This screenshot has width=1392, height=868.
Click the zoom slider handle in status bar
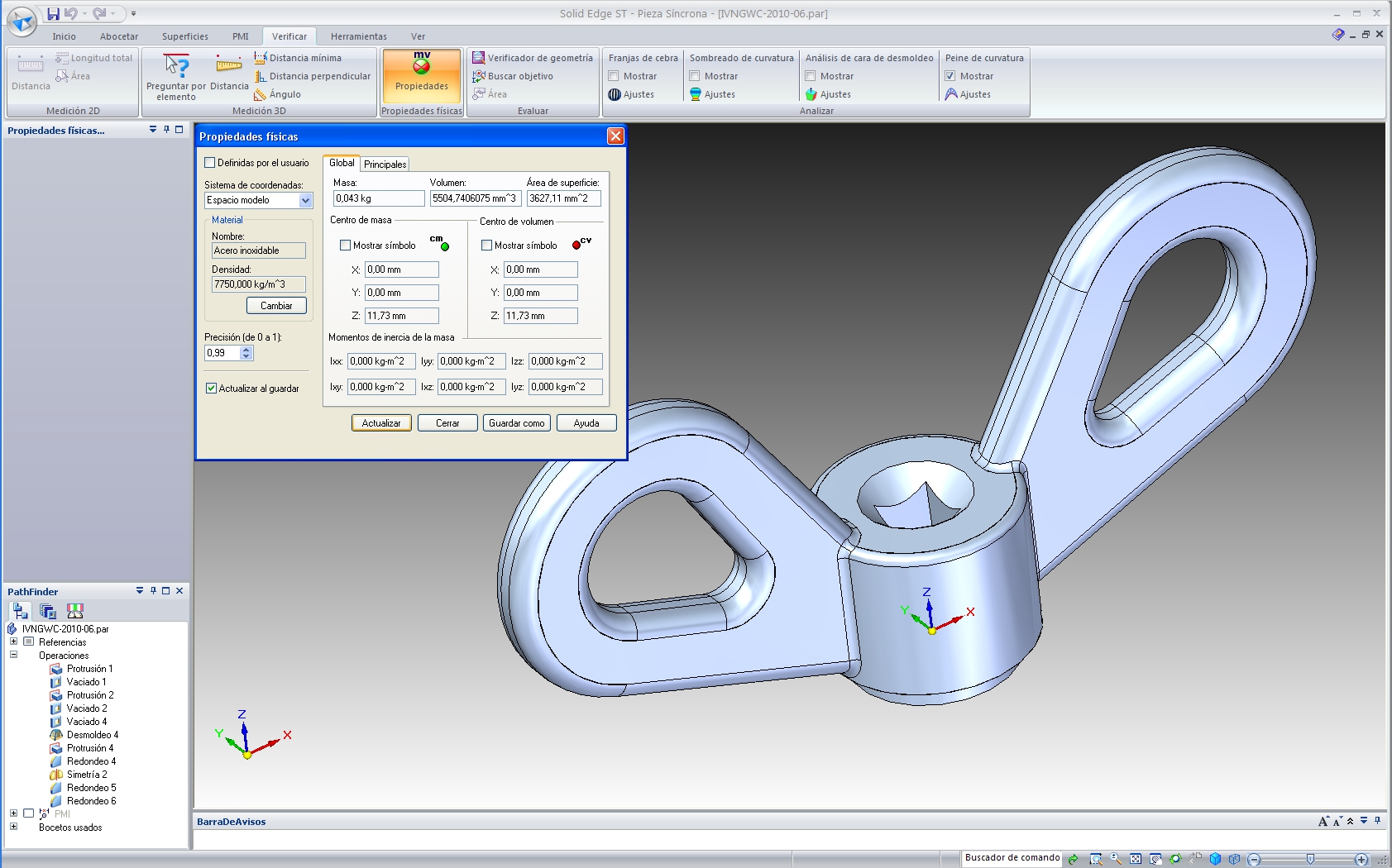click(x=1310, y=860)
